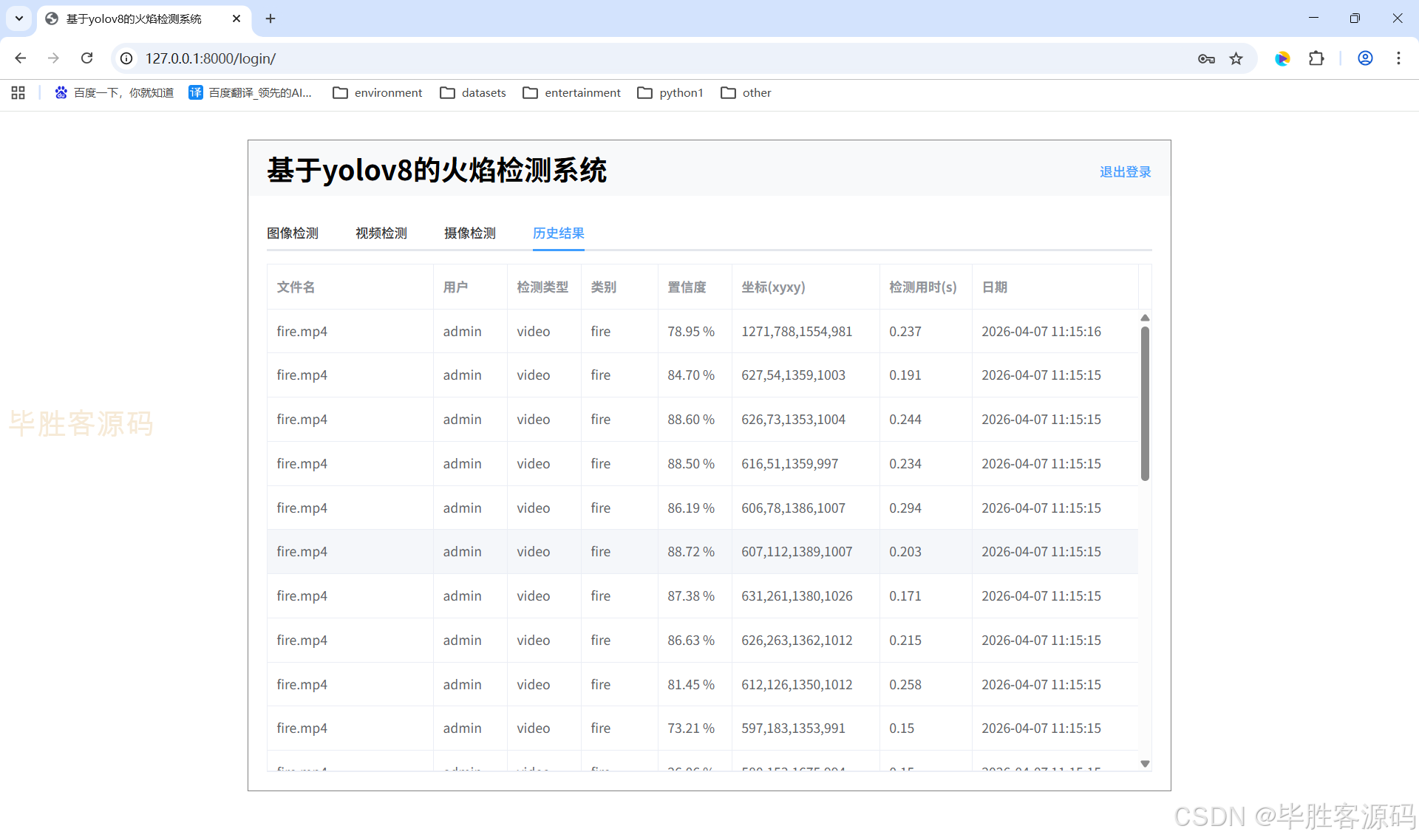
Task: Click the 退出登录 logout link
Action: [1125, 171]
